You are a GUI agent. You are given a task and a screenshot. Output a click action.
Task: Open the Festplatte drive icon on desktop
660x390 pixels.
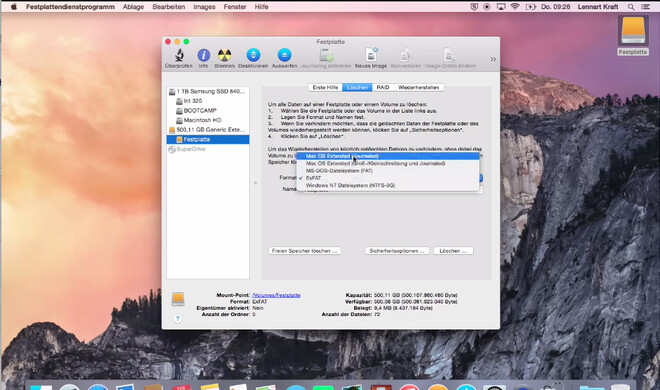tap(633, 35)
